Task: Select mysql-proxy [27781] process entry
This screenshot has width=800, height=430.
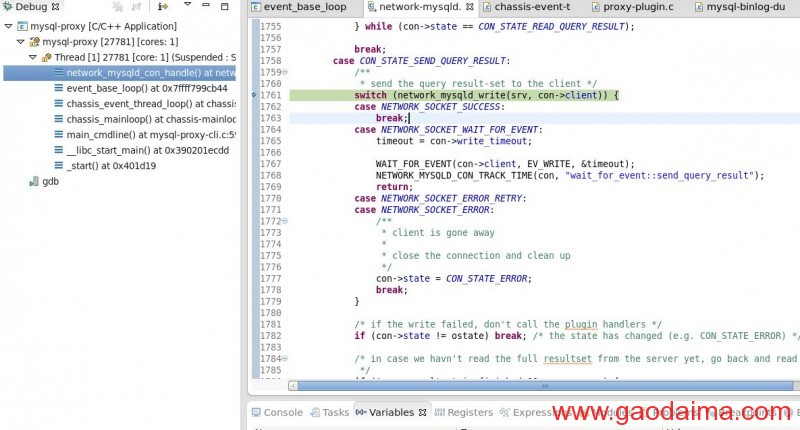Action: point(110,41)
